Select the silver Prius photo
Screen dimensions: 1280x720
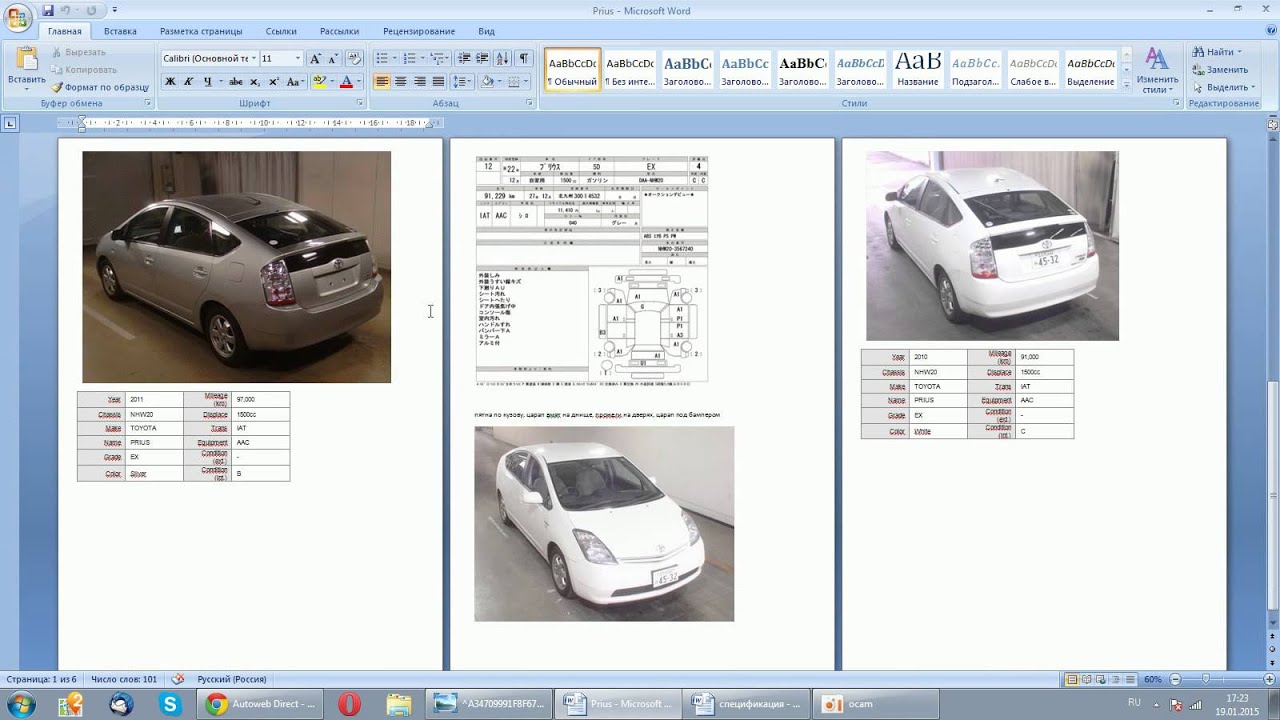click(x=236, y=267)
